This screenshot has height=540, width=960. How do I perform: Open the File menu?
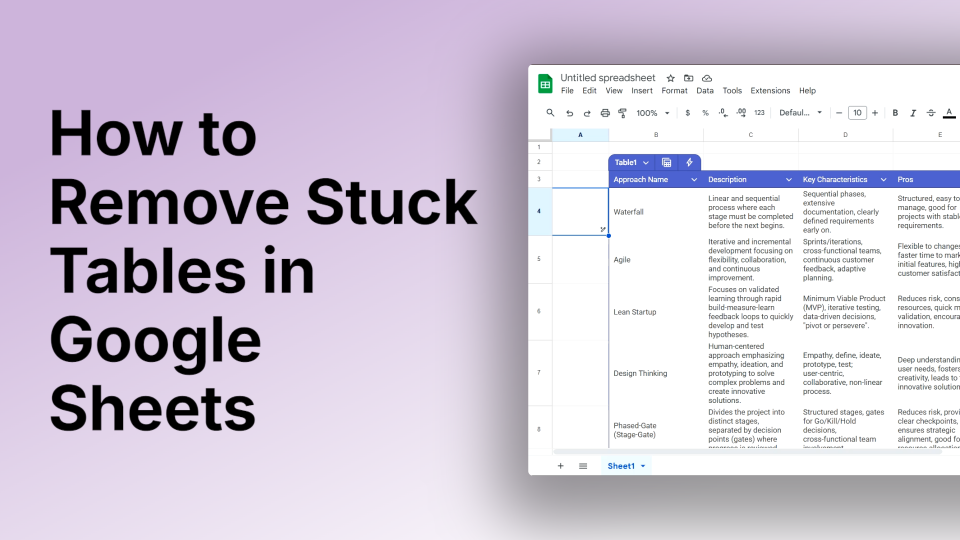(567, 91)
